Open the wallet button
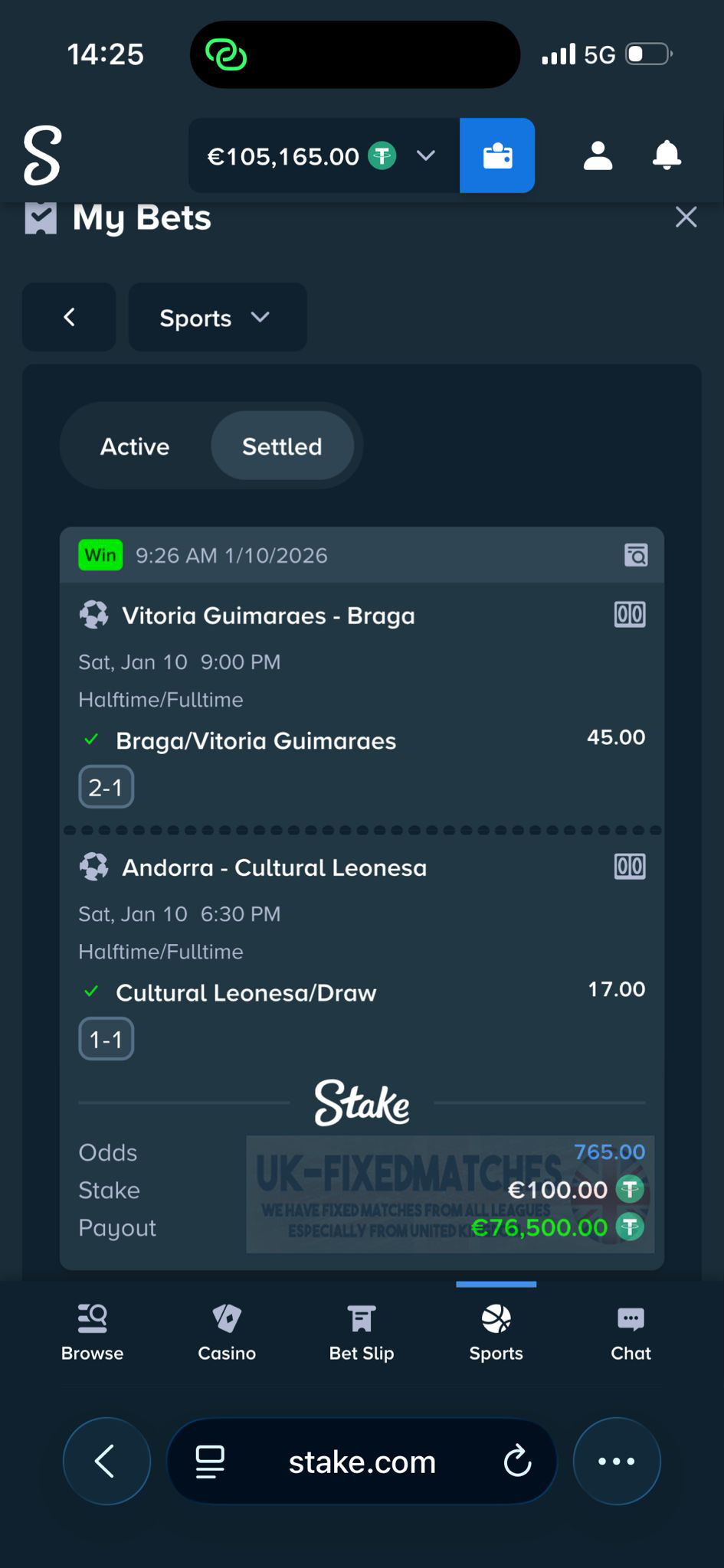This screenshot has height=1568, width=724. (x=497, y=156)
